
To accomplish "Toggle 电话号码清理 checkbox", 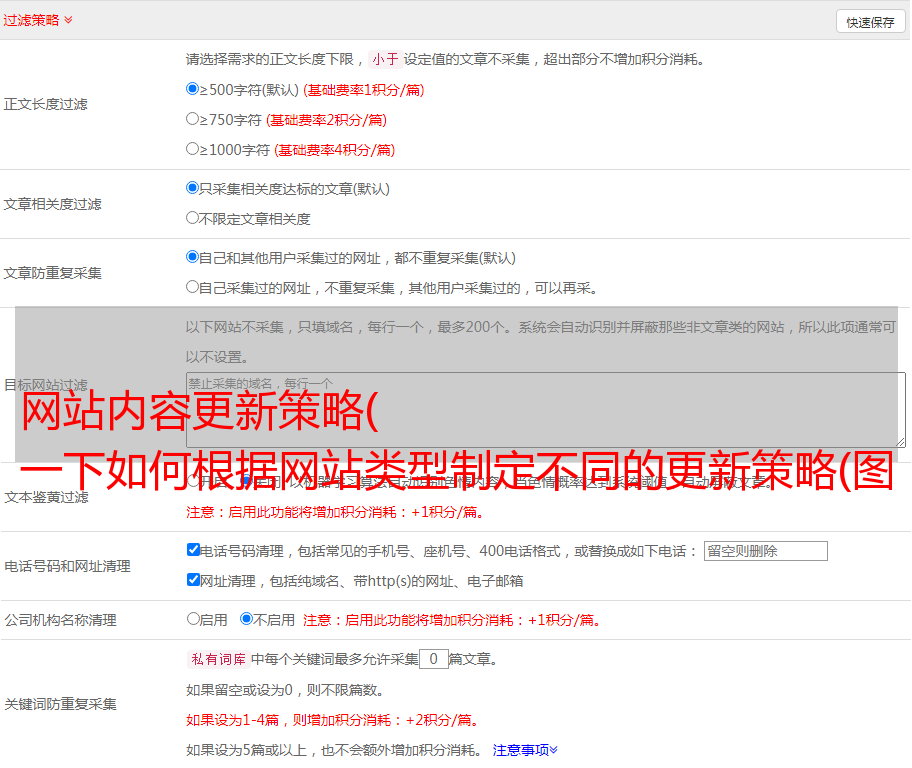I will pyautogui.click(x=193, y=550).
